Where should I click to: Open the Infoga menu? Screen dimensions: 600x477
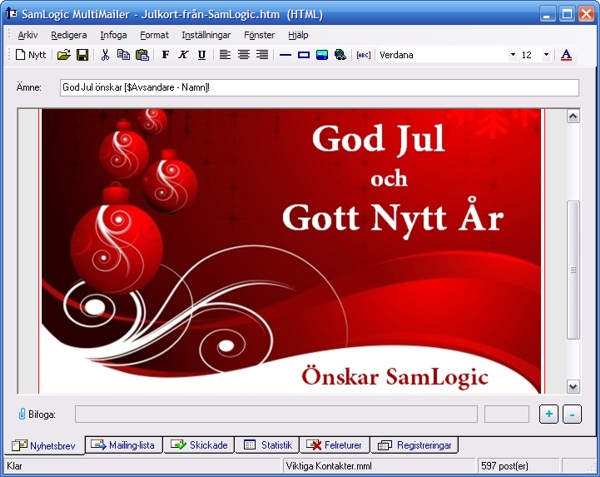pyautogui.click(x=114, y=35)
